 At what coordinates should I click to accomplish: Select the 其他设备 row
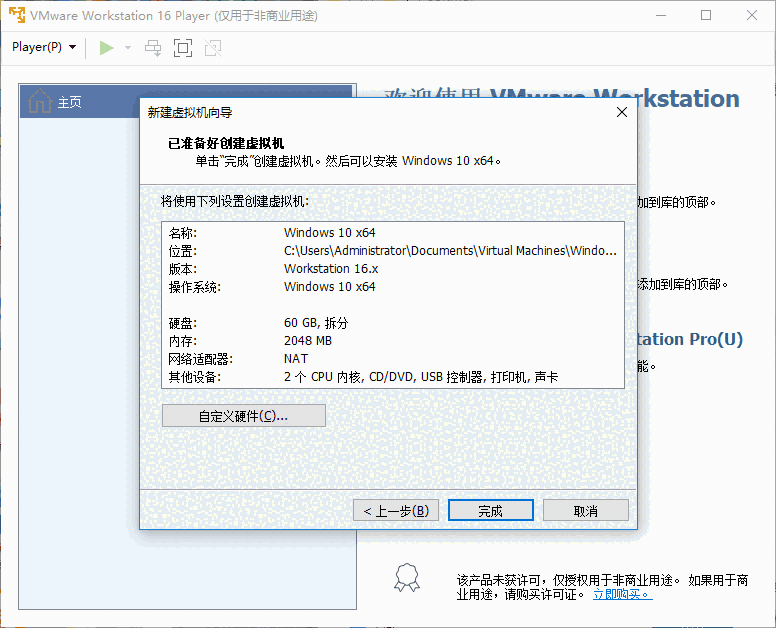coord(392,377)
